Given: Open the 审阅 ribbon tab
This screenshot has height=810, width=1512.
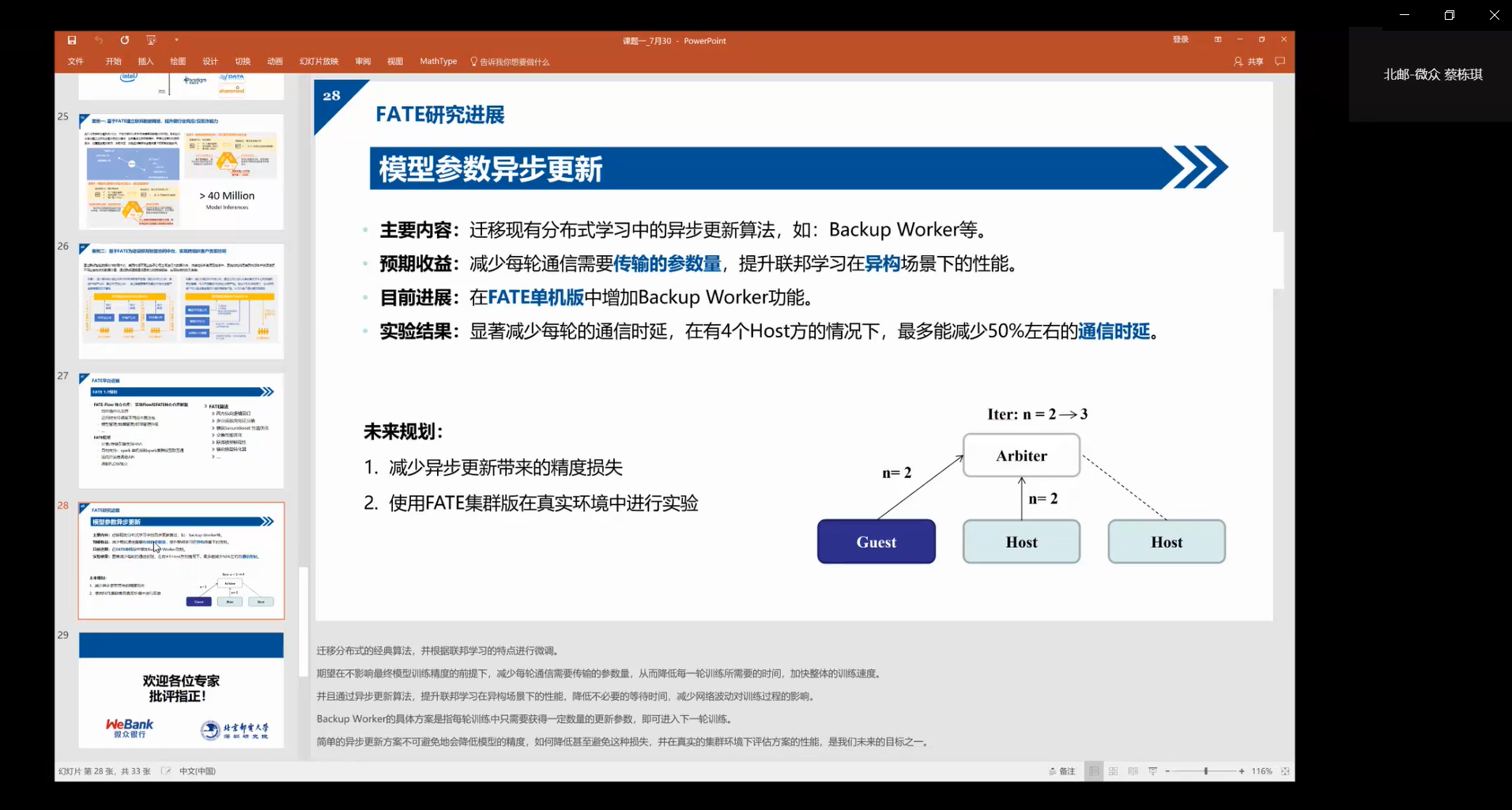Looking at the screenshot, I should (363, 62).
